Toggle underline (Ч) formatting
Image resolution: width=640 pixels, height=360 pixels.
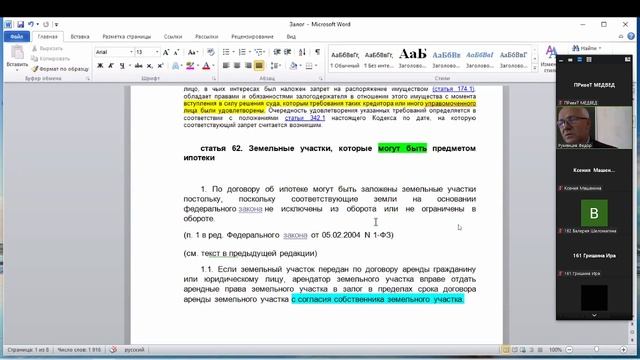(122, 66)
